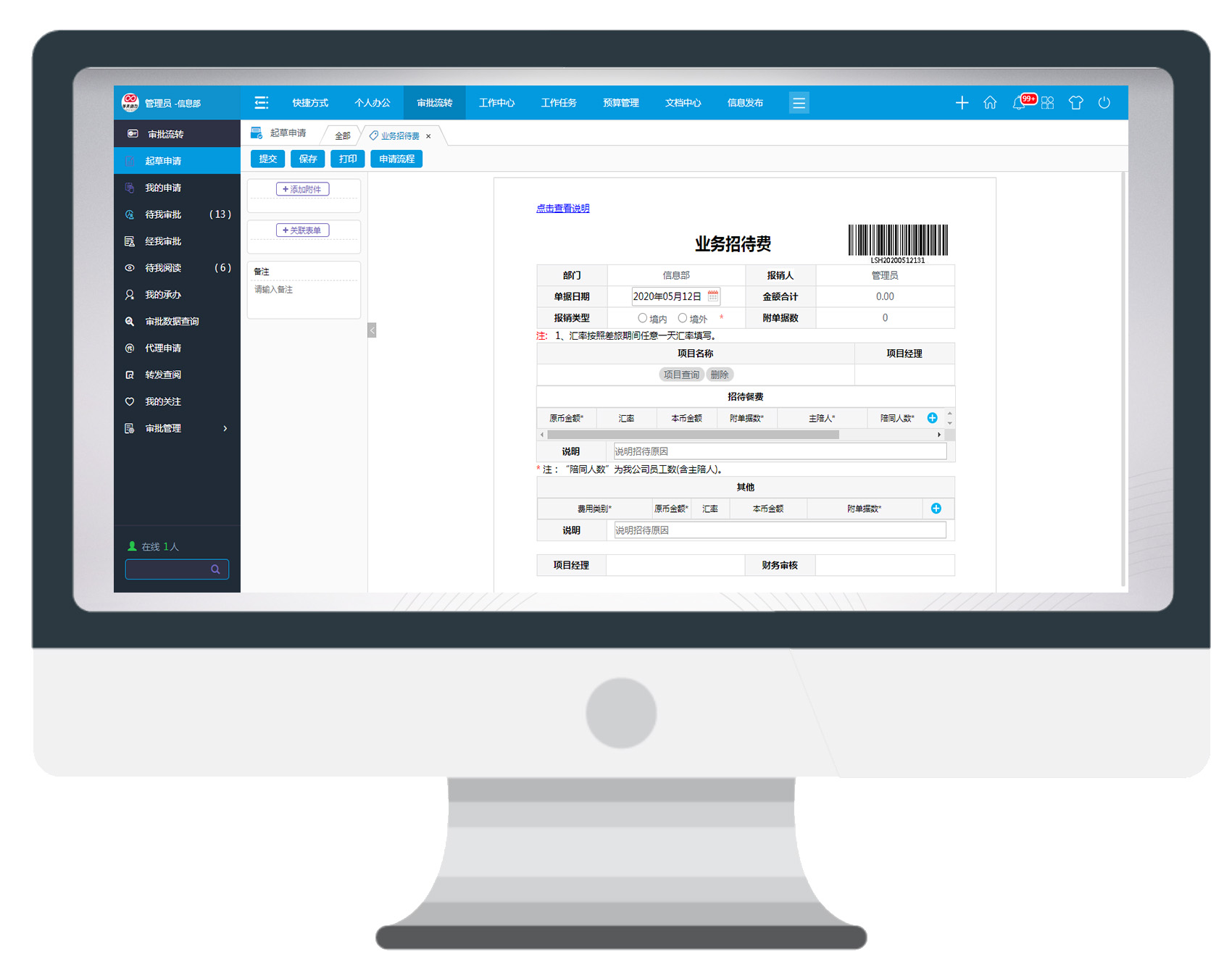Click the 提交 button
Image resolution: width=1232 pixels, height=978 pixels.
(267, 159)
